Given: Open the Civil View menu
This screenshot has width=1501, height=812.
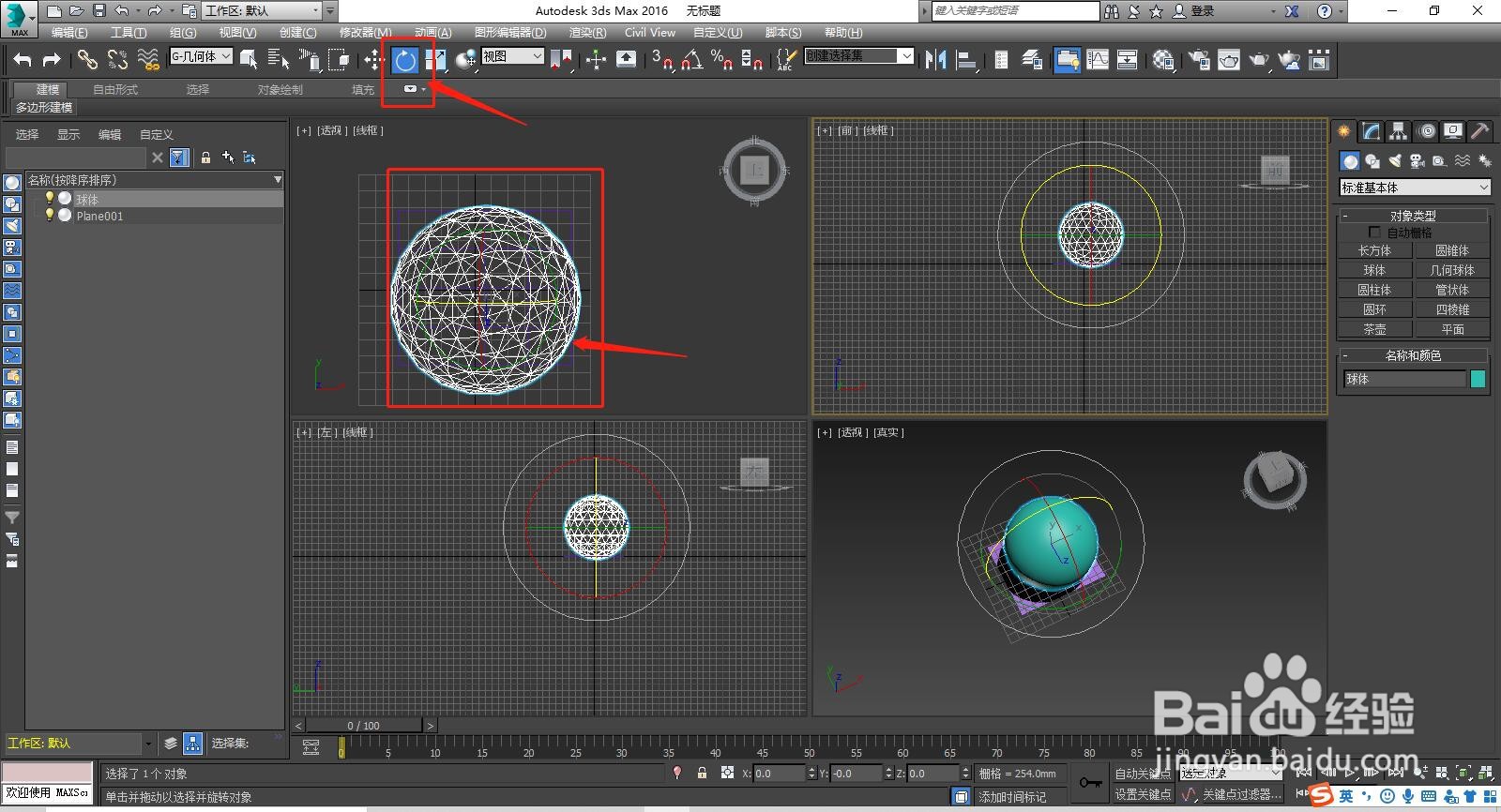Looking at the screenshot, I should (x=650, y=32).
